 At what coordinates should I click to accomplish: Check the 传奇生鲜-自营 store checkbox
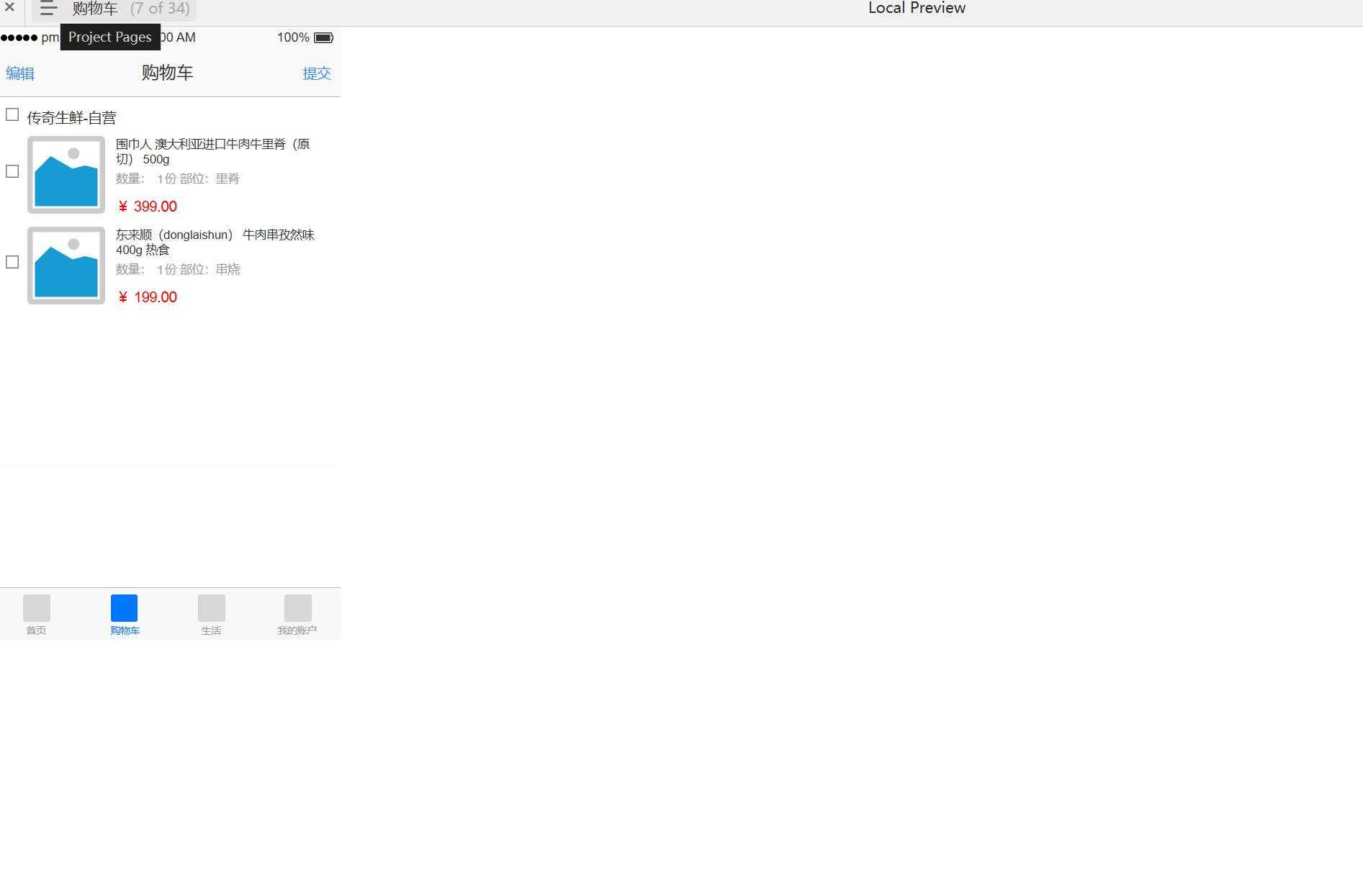pos(12,115)
